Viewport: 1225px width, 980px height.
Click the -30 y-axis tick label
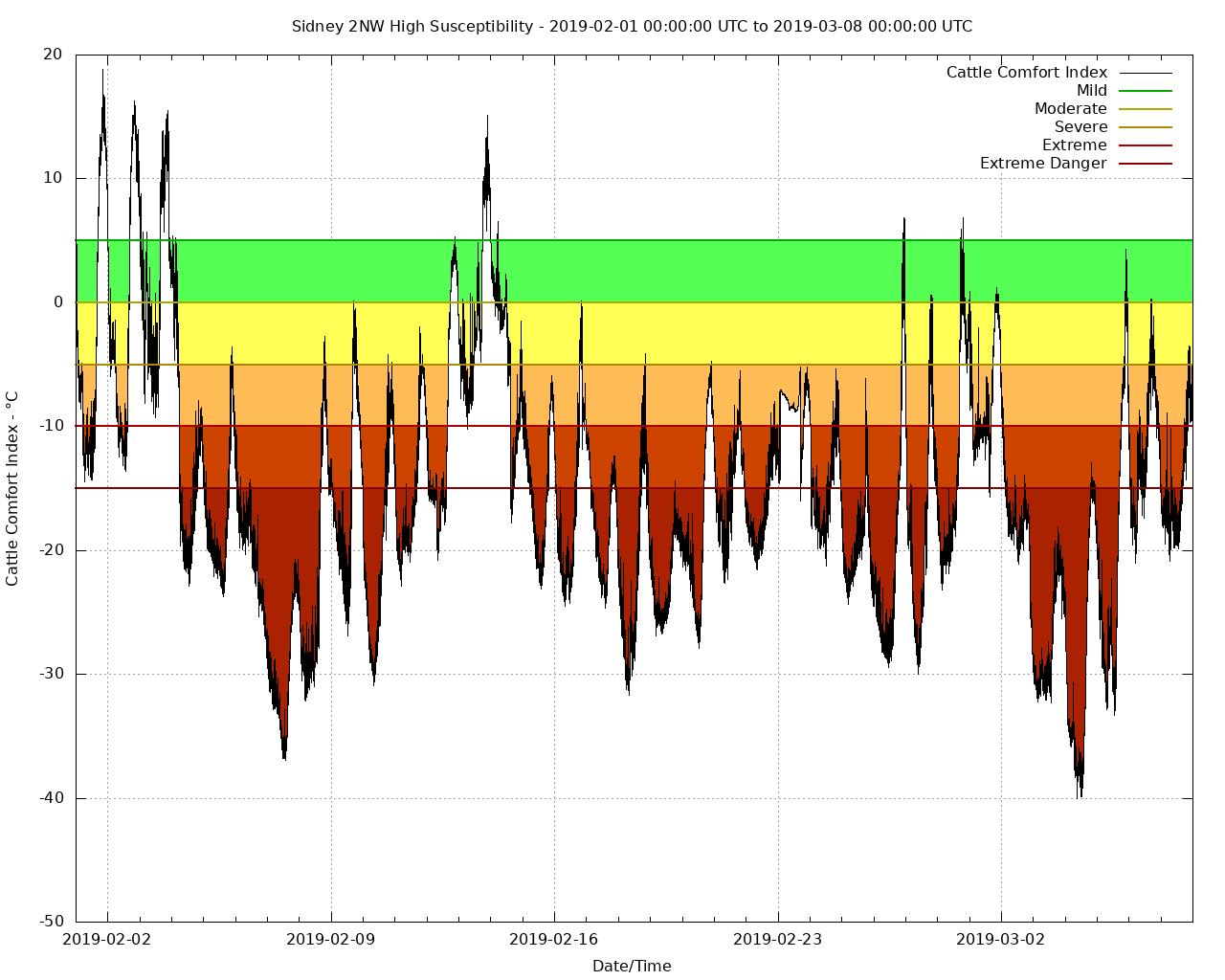coord(52,674)
